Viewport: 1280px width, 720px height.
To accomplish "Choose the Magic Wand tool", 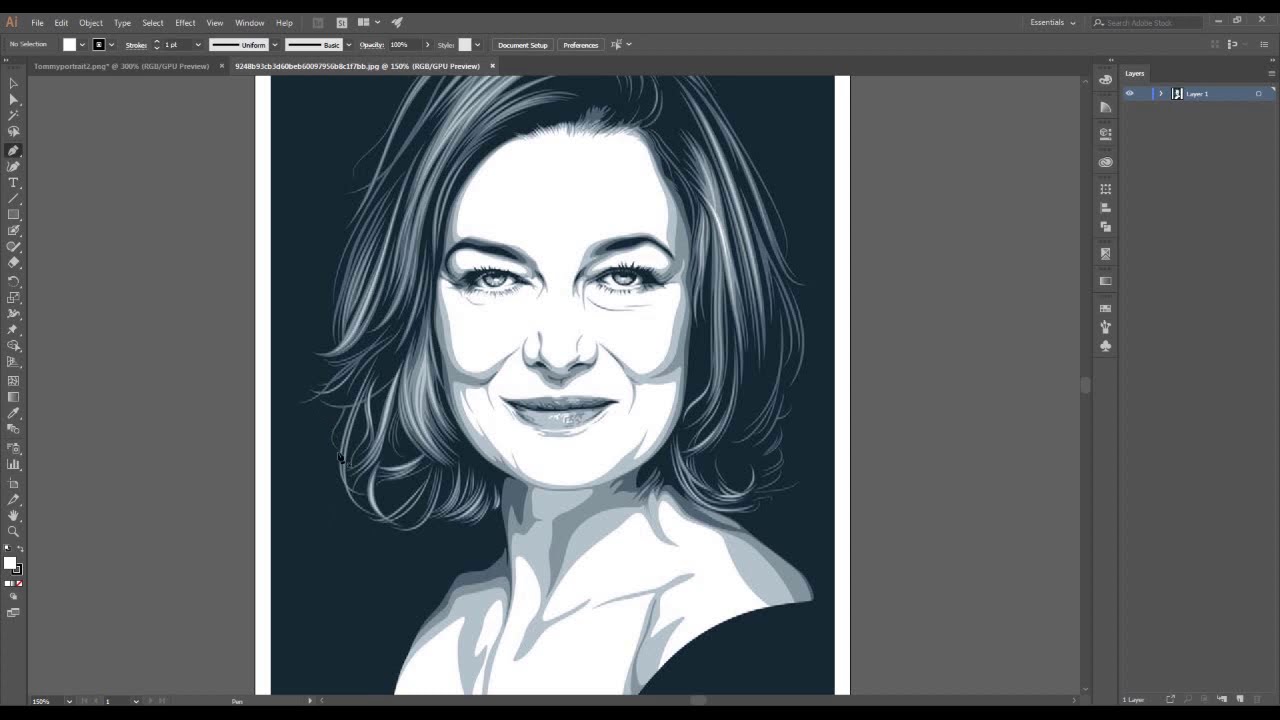I will click(x=13, y=116).
